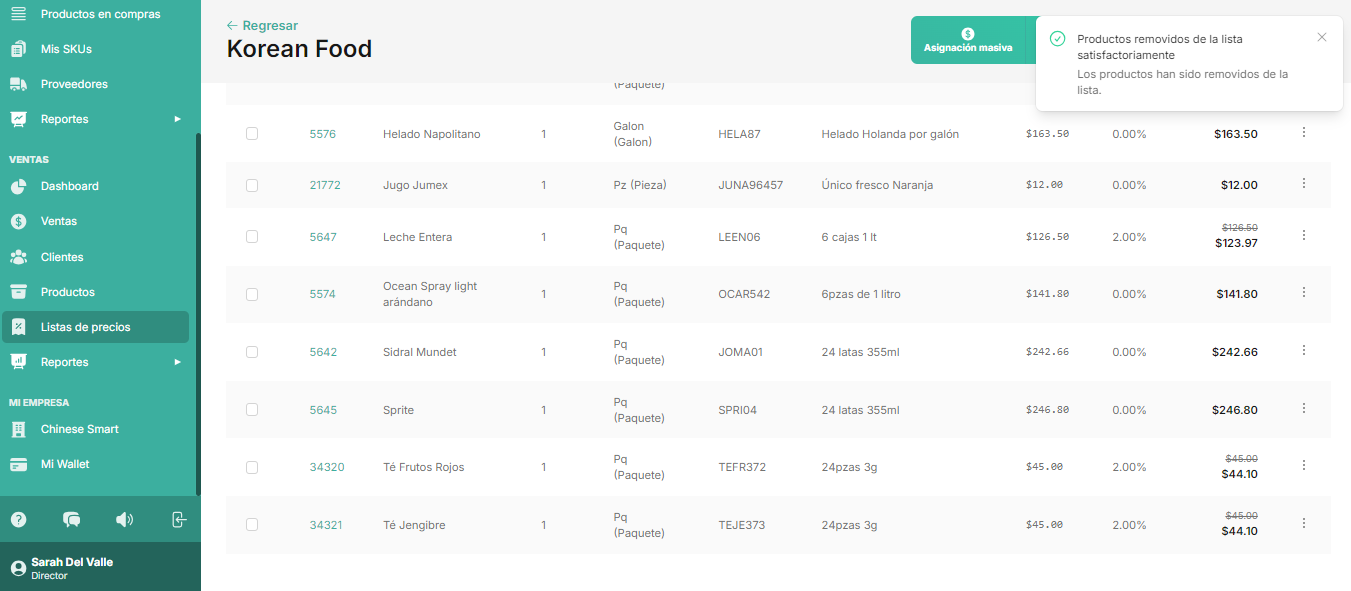Click SKU code JUNA96457
Viewport: 1351px width, 591px height.
tap(750, 185)
